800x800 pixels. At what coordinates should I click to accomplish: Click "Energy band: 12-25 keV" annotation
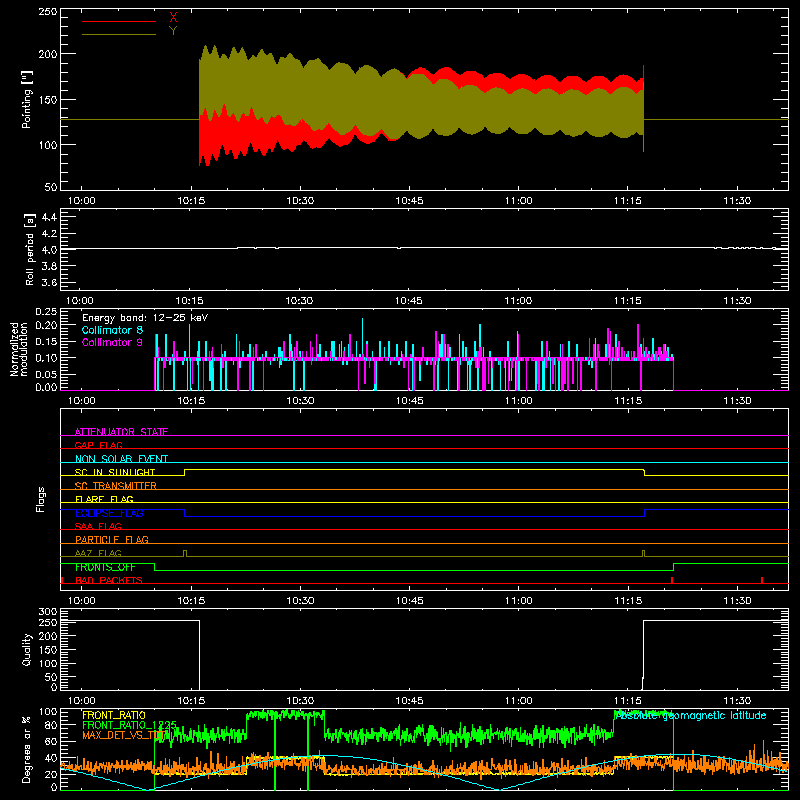(145, 318)
